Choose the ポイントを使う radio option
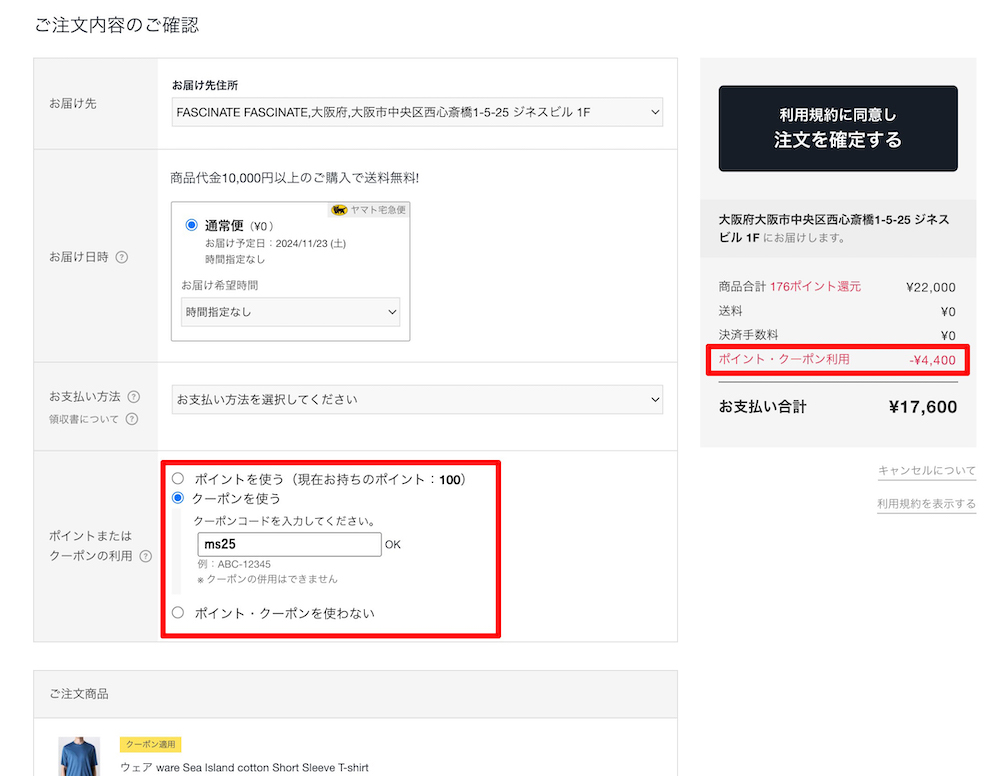 [178, 479]
